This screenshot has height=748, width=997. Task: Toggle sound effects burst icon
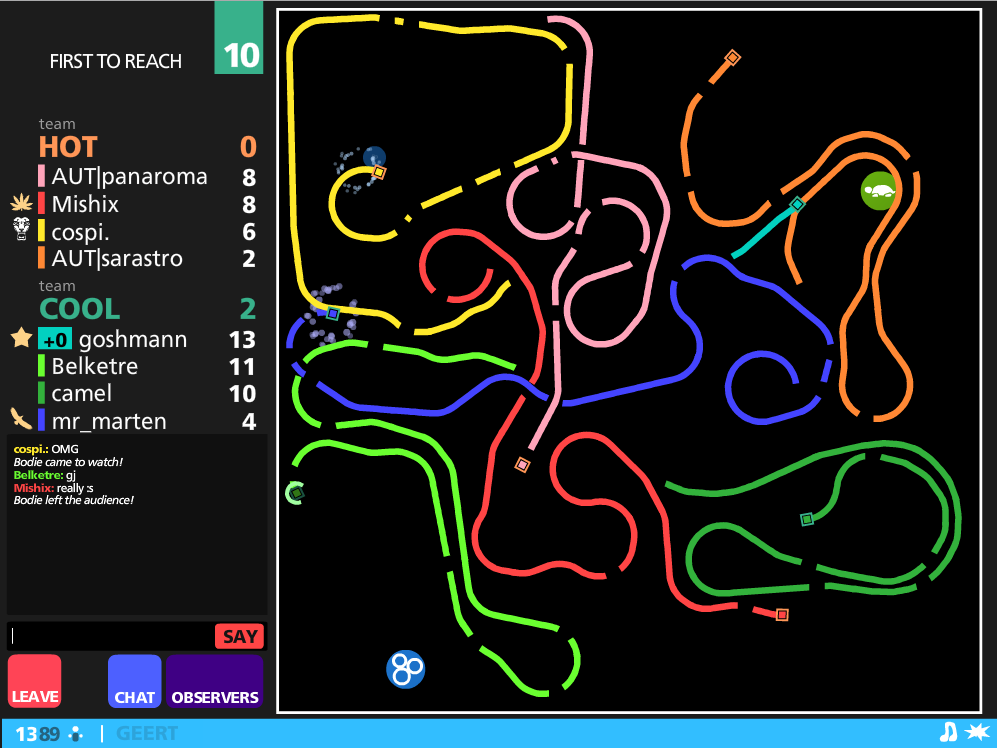[x=977, y=732]
